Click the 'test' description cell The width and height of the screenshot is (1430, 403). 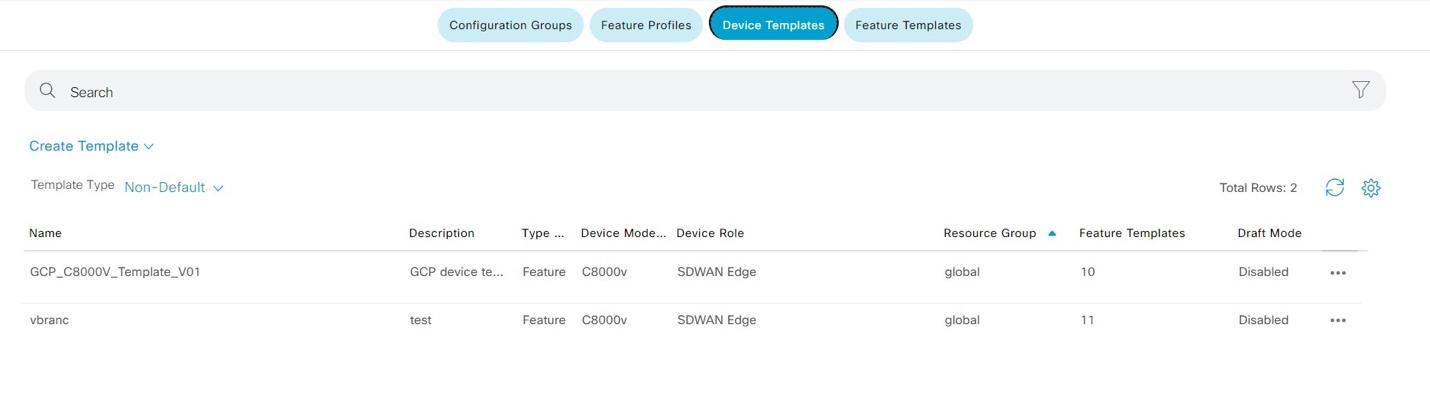pos(420,320)
